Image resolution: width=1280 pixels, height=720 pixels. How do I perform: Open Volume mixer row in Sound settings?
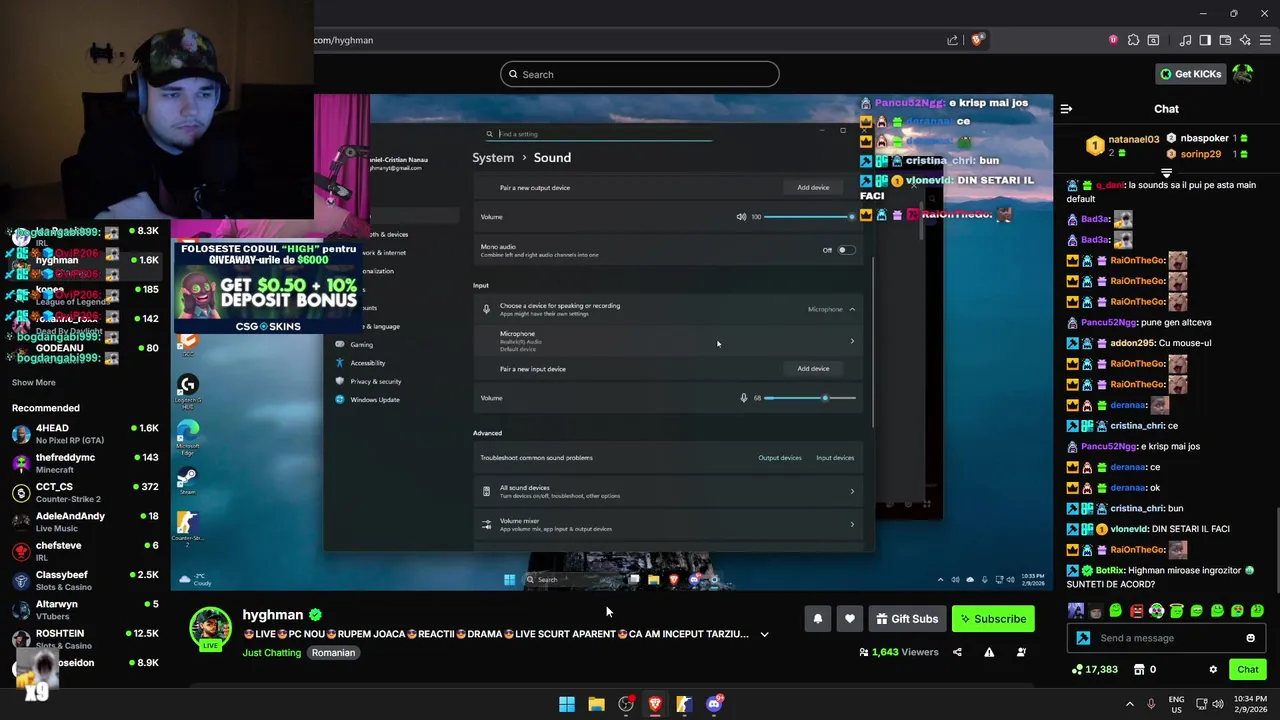(x=668, y=524)
